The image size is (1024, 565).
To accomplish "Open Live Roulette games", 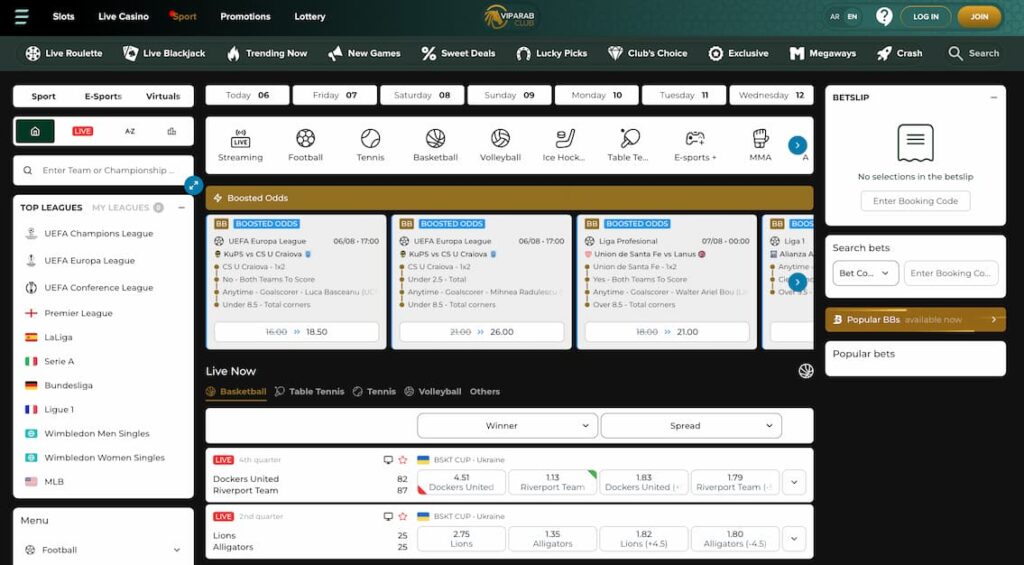I will tap(63, 54).
